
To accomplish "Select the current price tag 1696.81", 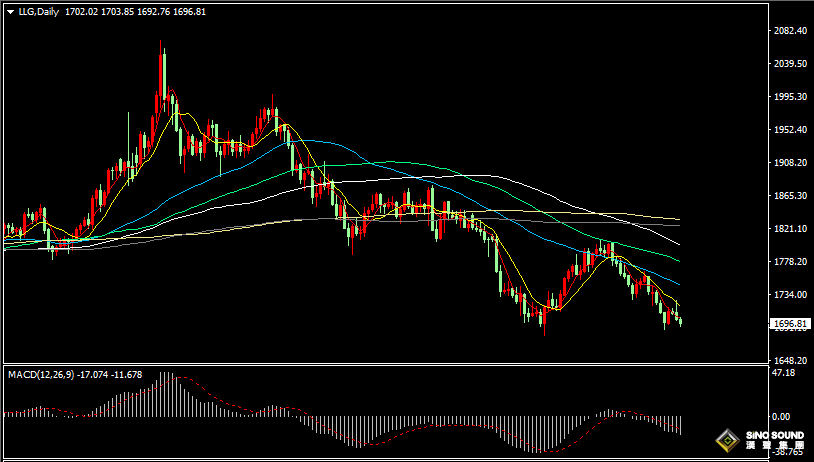I will pos(790,324).
